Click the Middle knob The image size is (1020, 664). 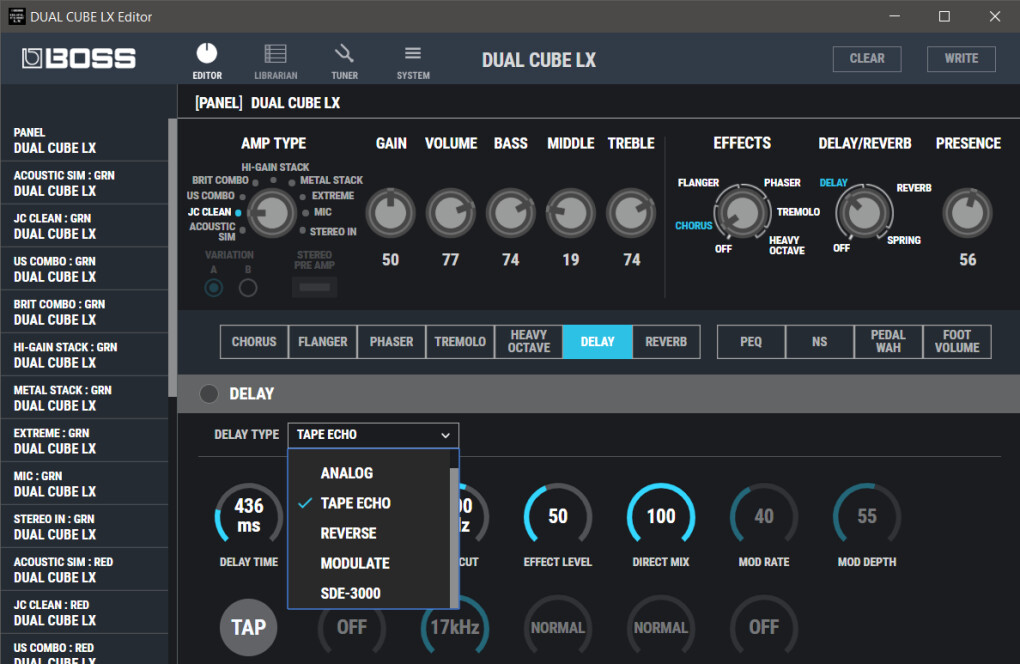click(x=570, y=213)
